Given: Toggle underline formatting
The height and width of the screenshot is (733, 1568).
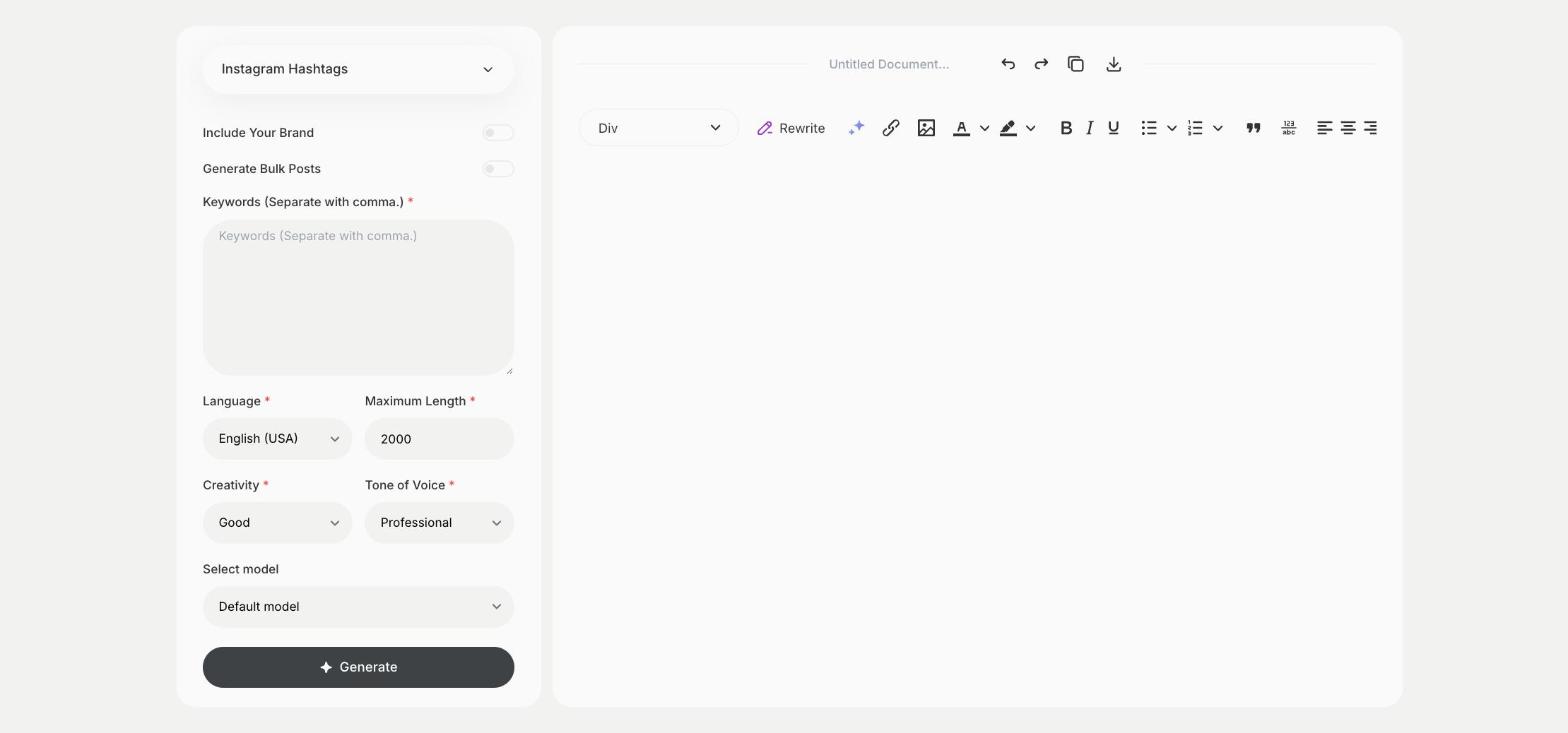Looking at the screenshot, I should (1114, 128).
